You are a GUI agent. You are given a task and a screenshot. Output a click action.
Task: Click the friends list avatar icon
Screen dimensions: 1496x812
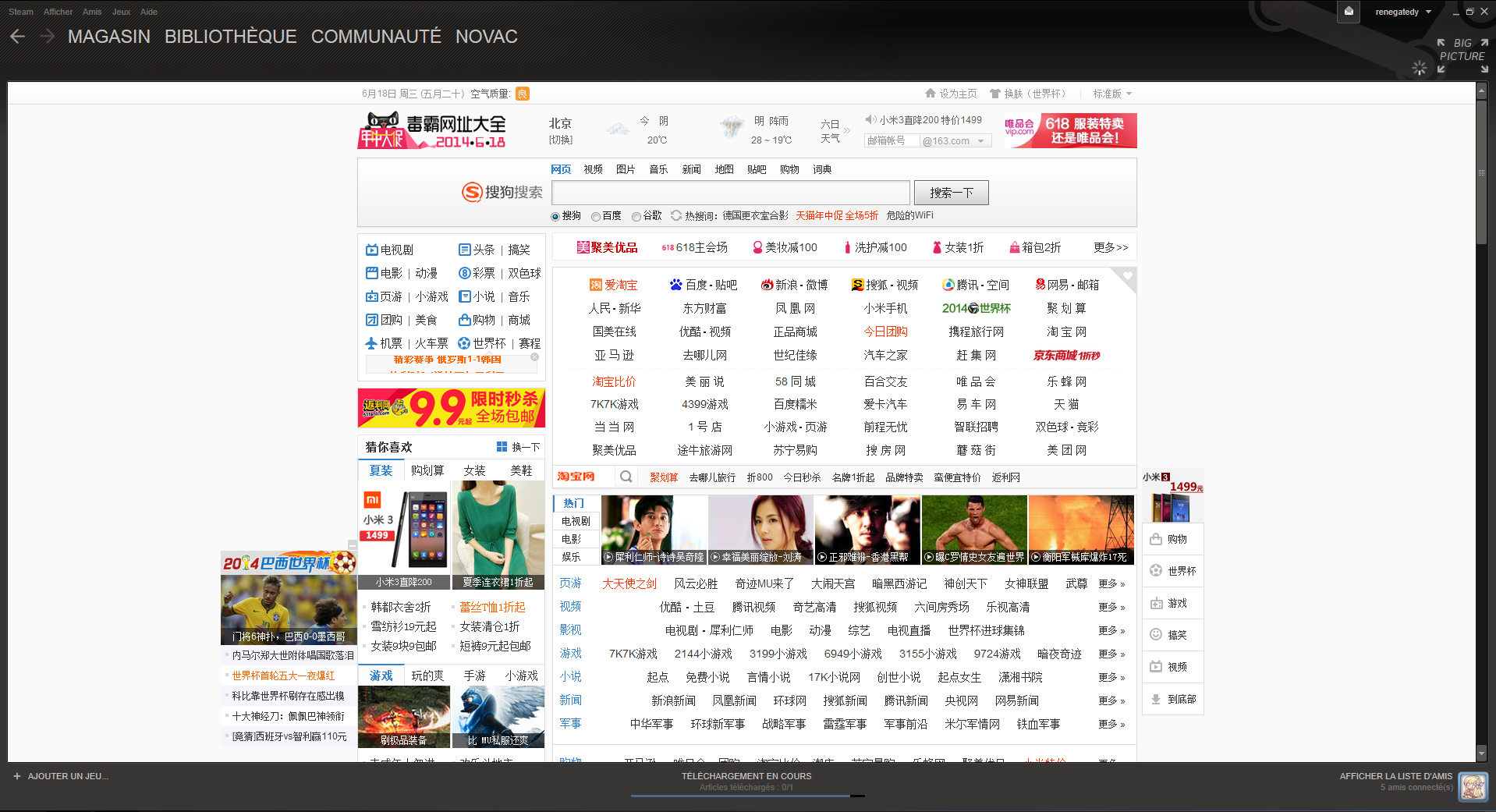pyautogui.click(x=1473, y=785)
